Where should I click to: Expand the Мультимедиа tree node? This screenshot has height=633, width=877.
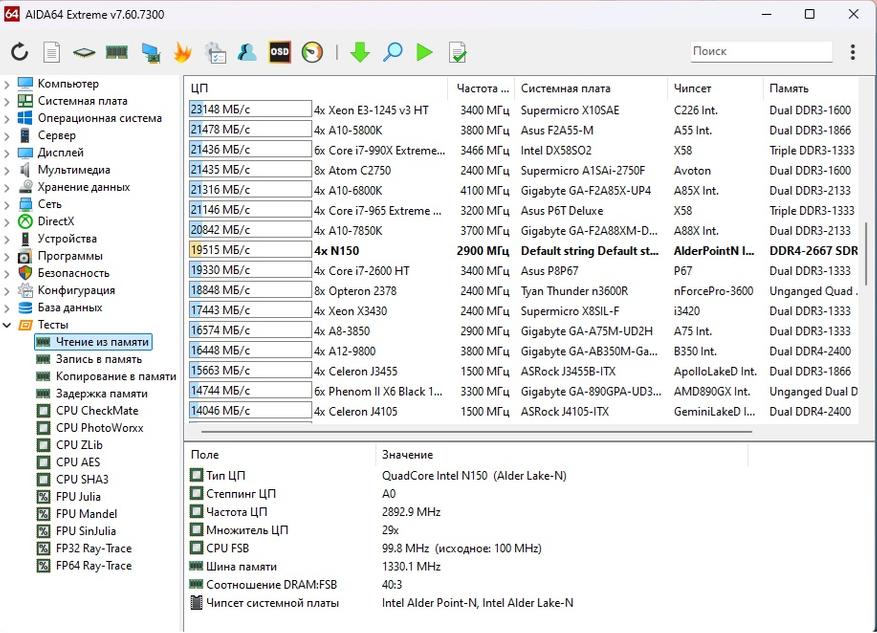(7, 171)
